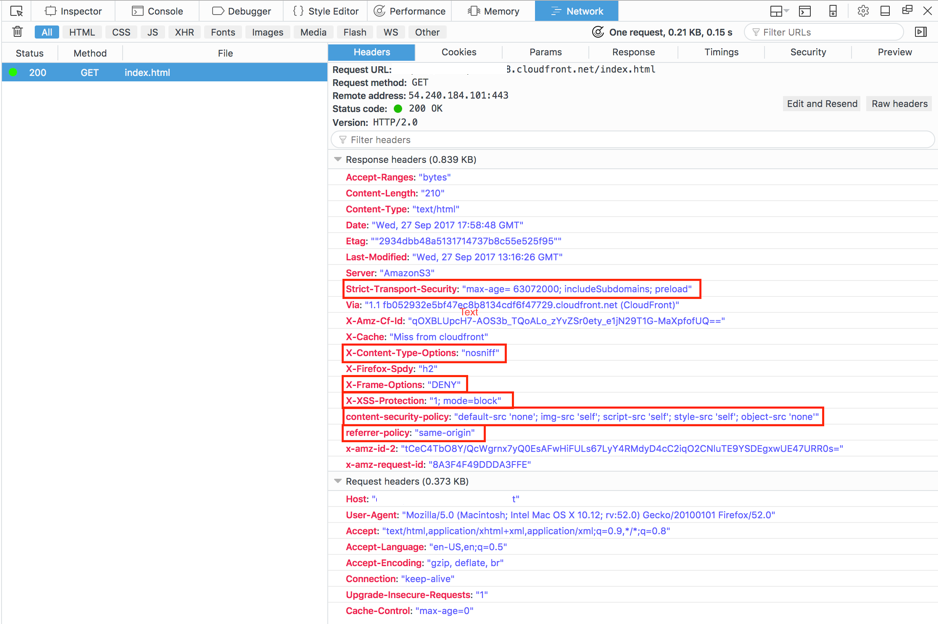The width and height of the screenshot is (938, 624).
Task: Select the element picker tool
Action: [15, 12]
